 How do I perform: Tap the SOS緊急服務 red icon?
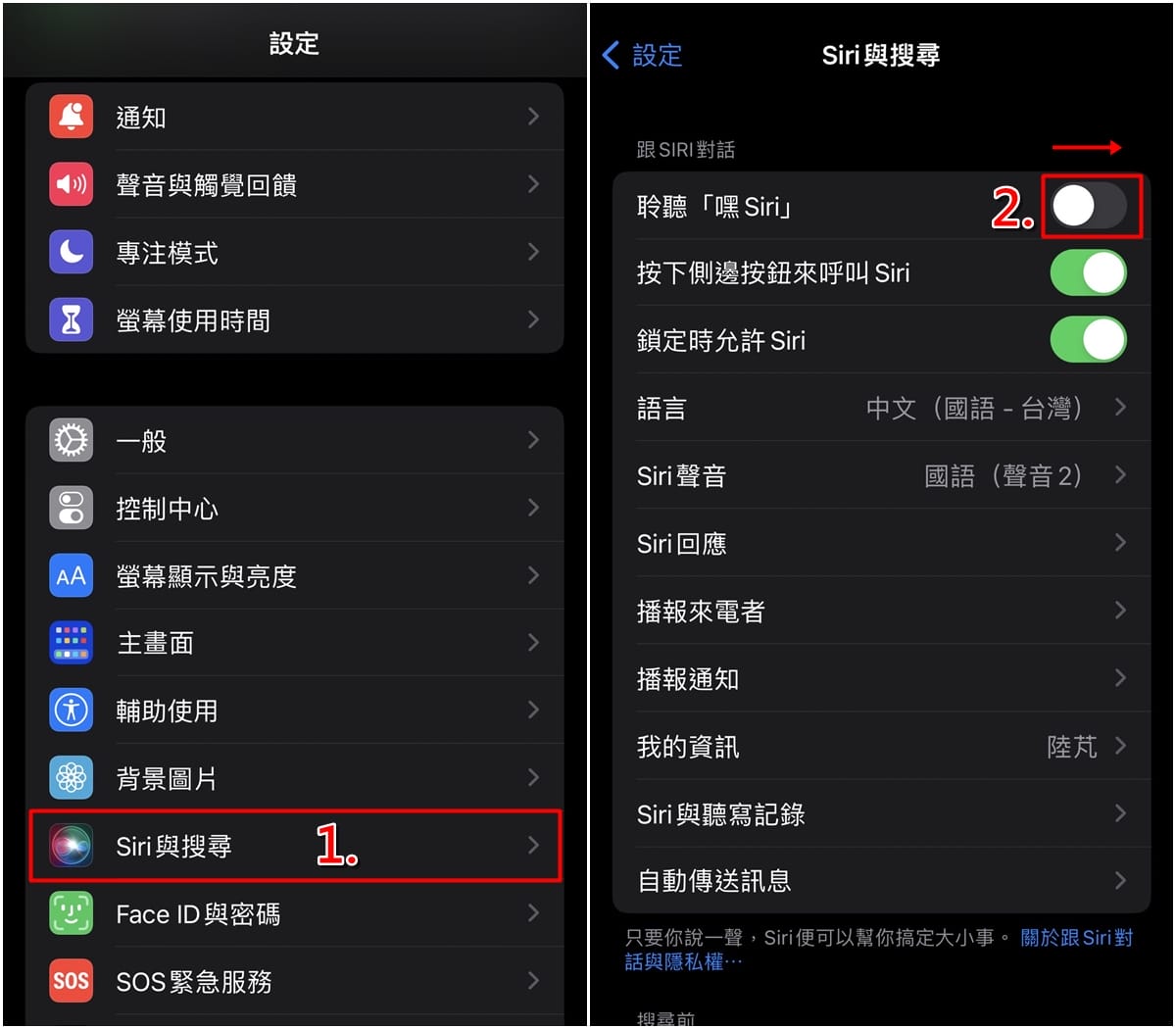pyautogui.click(x=71, y=981)
